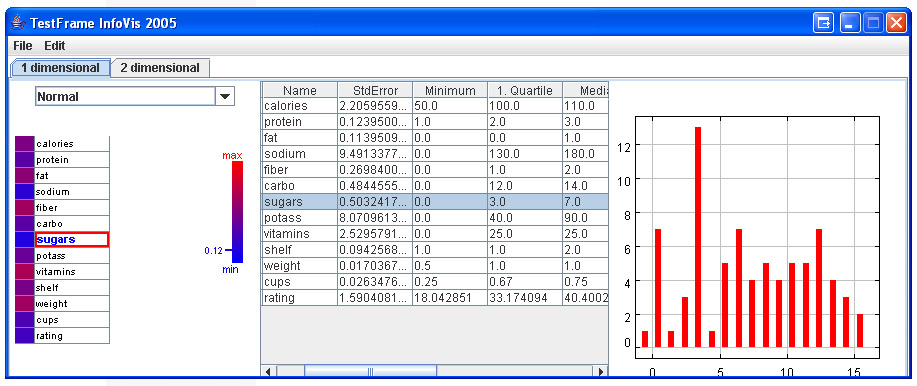The image size is (917, 386).
Task: Select protein in the variable list
Action: (72, 160)
